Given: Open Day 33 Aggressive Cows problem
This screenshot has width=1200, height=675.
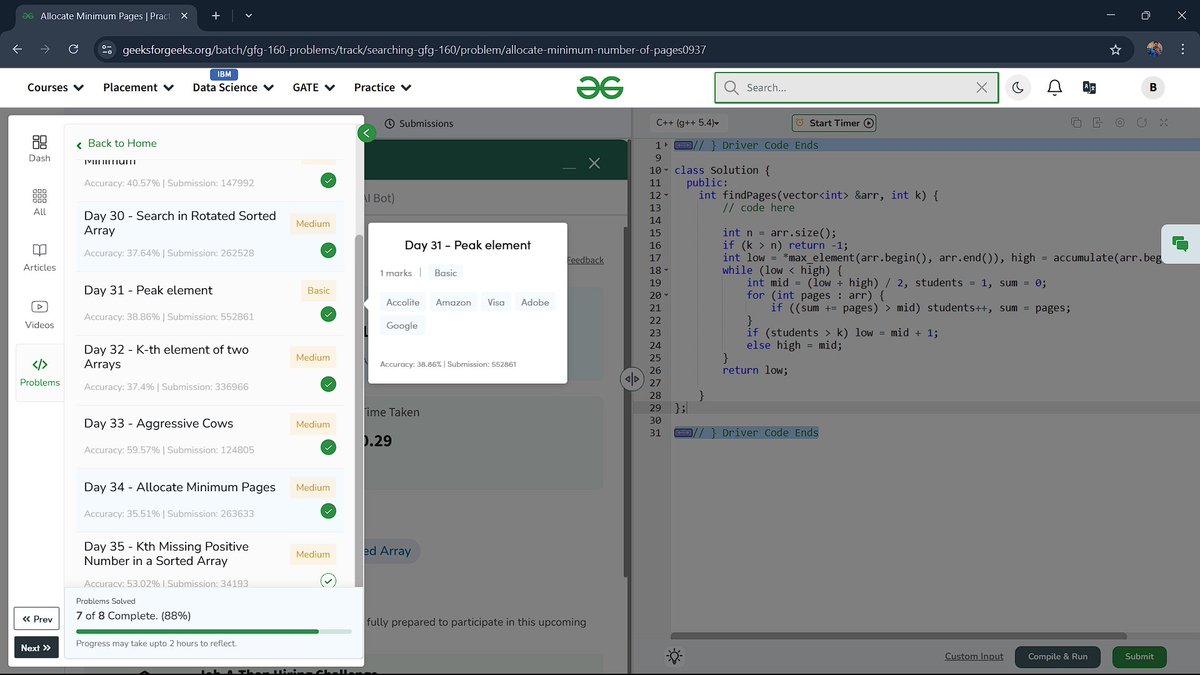Looking at the screenshot, I should tap(158, 424).
